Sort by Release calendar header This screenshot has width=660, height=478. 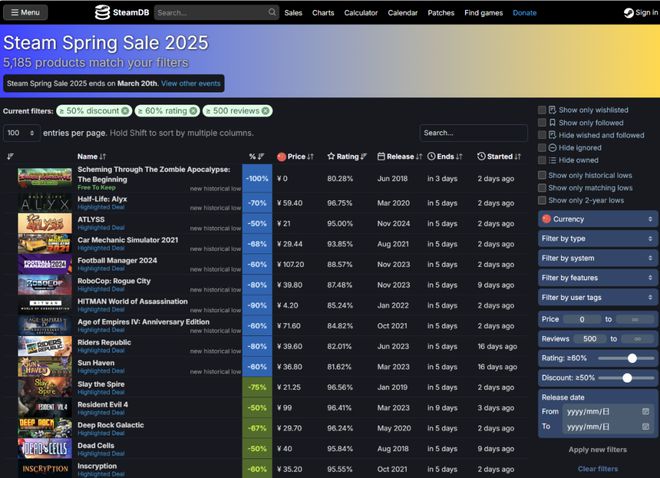coord(399,157)
